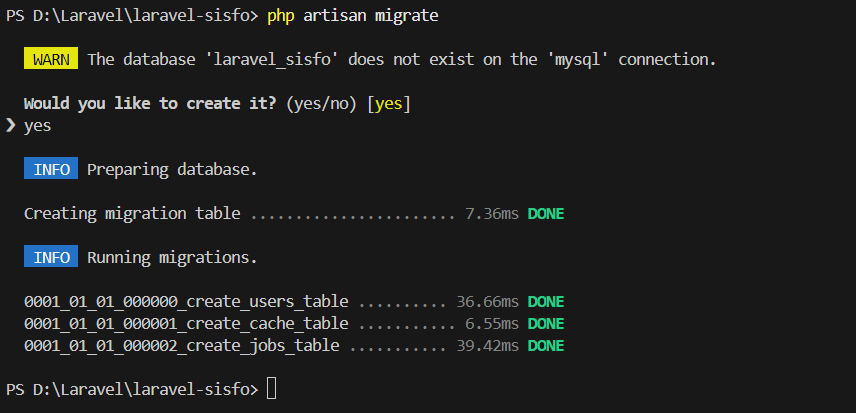Click the yellow [yes] default option
856x413 pixels.
tap(390, 103)
